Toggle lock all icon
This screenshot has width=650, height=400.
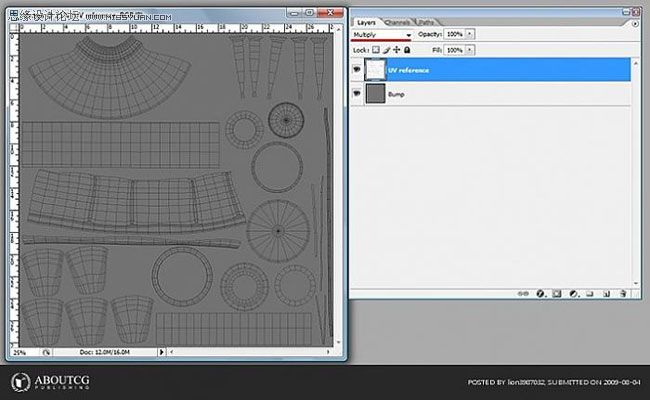(x=407, y=49)
